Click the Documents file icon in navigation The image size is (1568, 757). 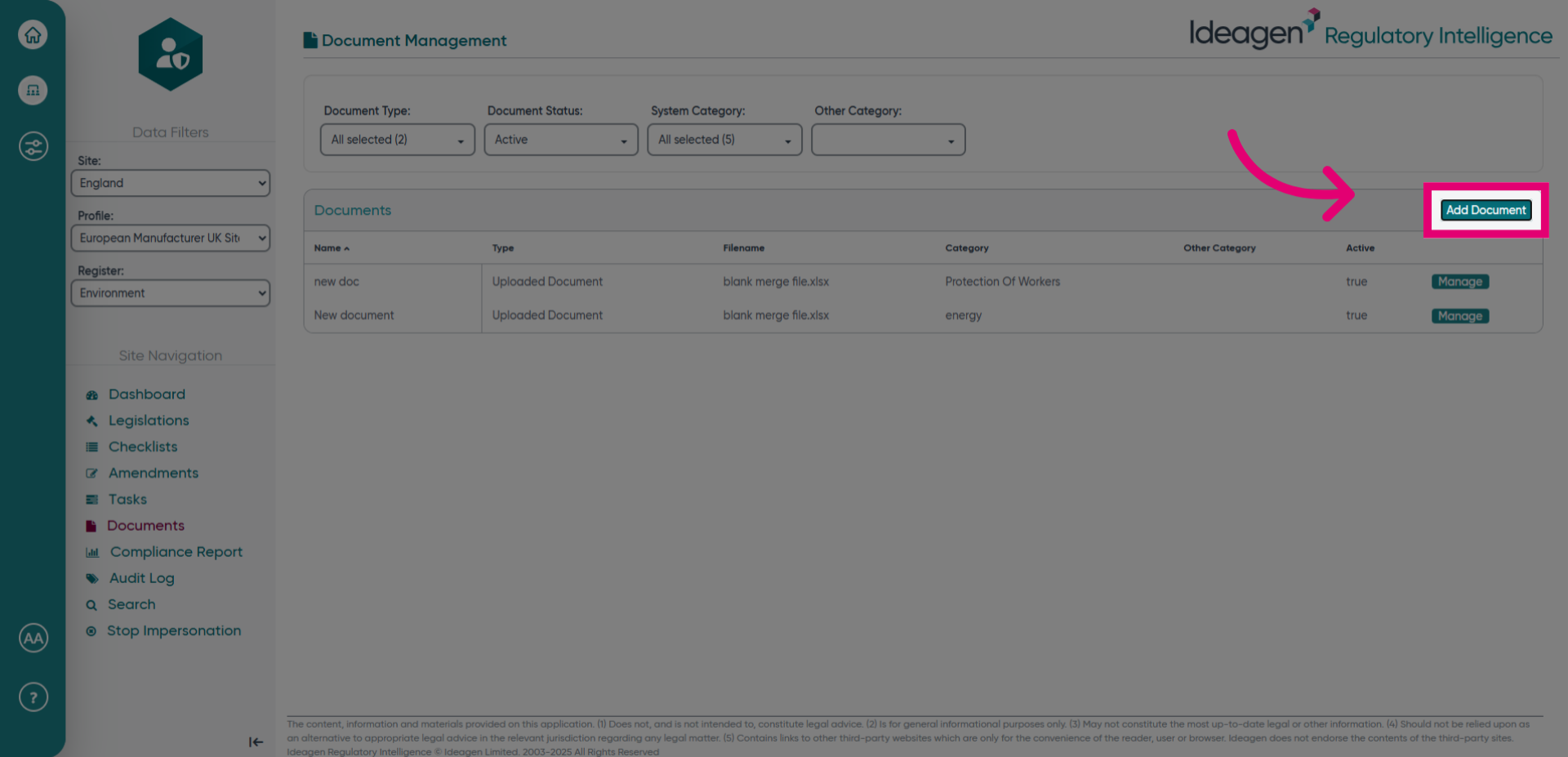[91, 526]
